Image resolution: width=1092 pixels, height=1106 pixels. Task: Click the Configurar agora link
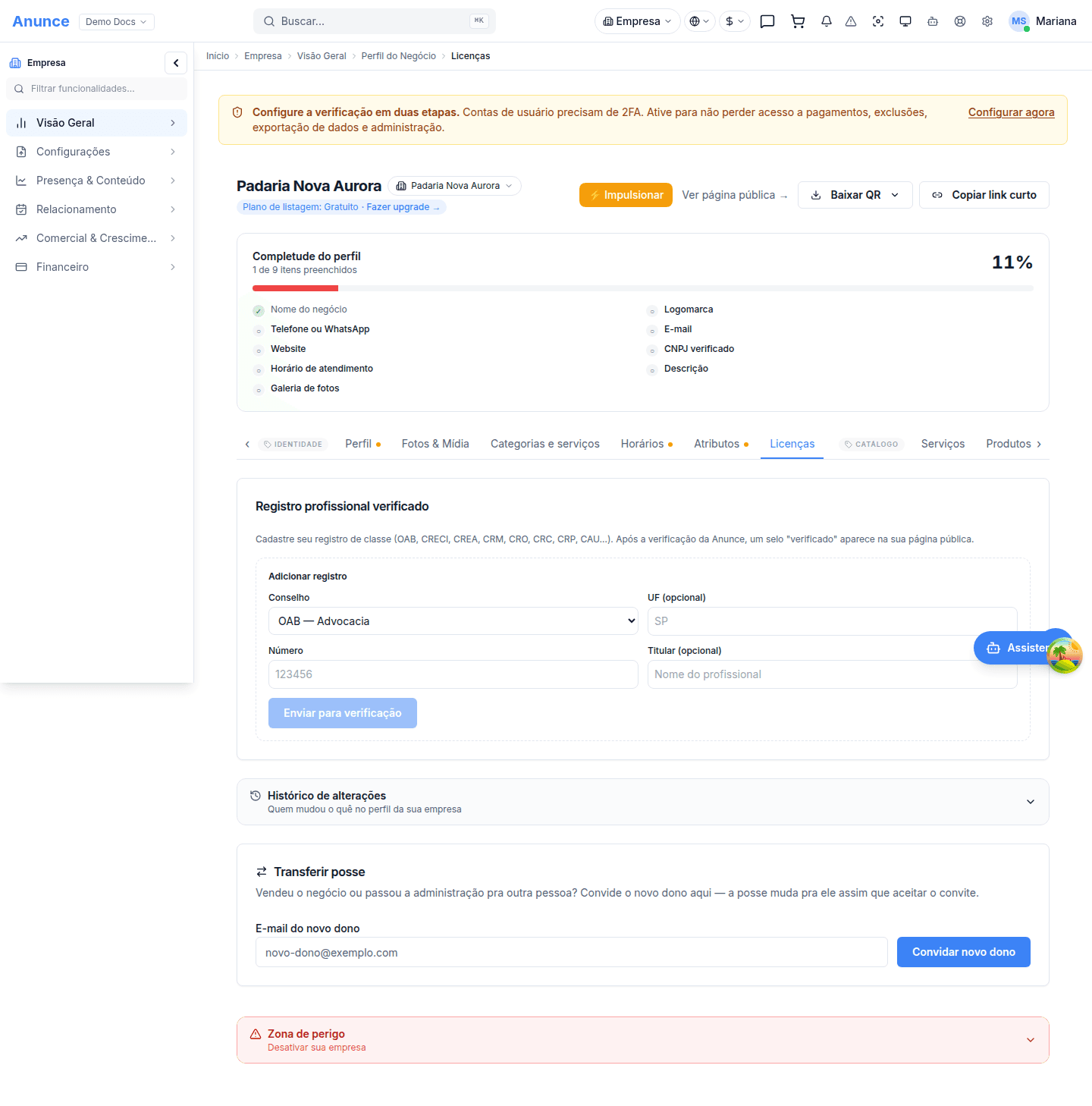(1012, 112)
